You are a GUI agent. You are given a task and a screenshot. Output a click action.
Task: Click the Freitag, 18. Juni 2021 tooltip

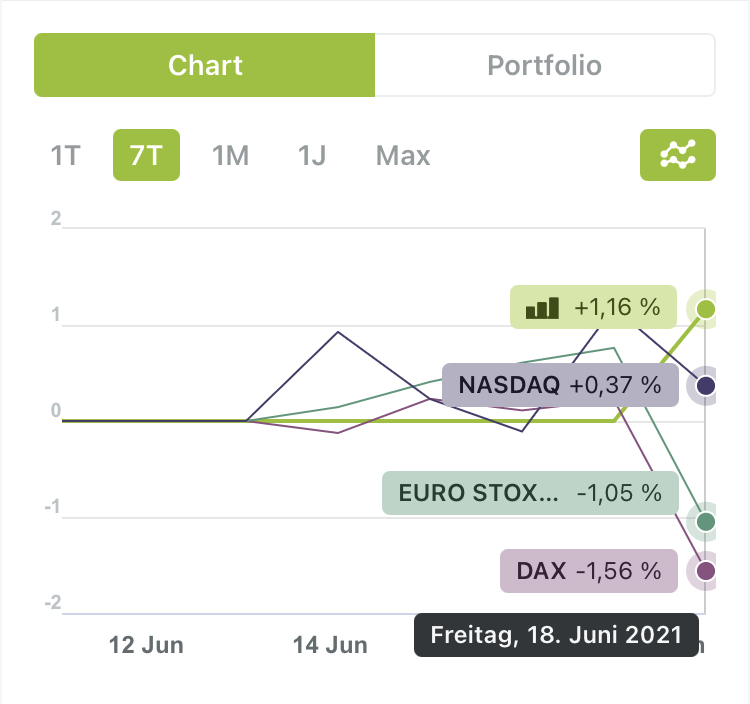coord(555,635)
